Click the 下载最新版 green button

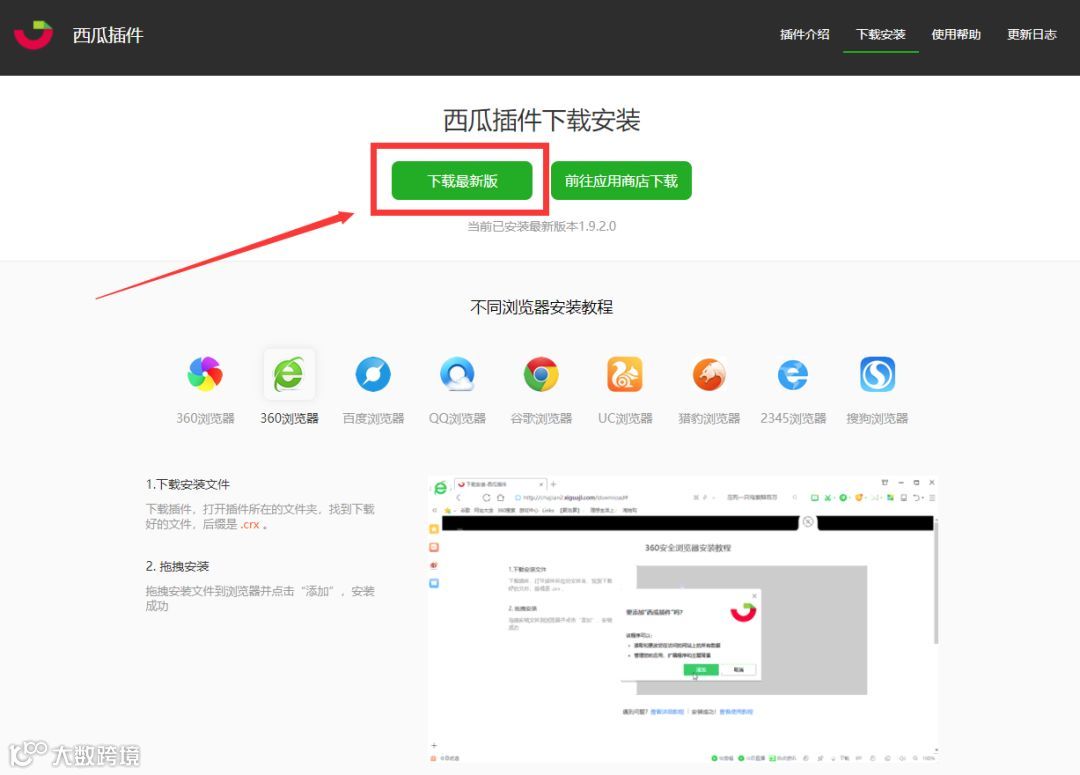click(462, 180)
